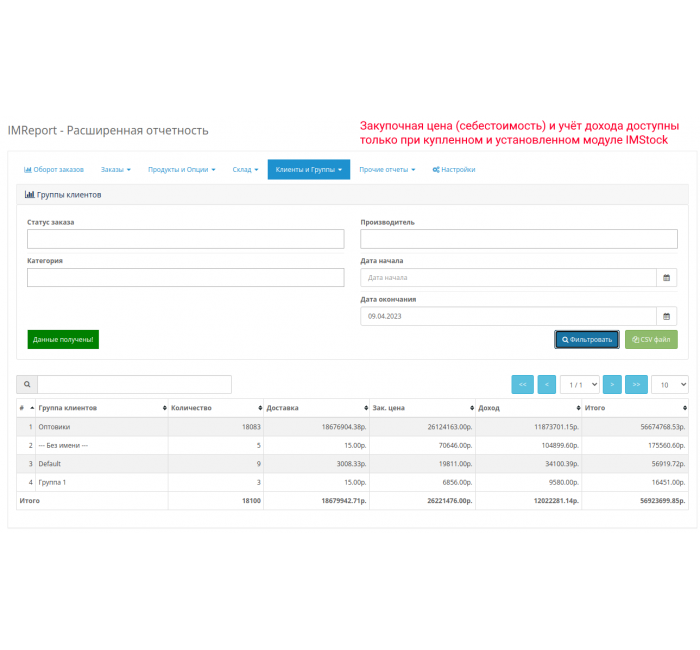The width and height of the screenshot is (700, 650).
Task: Click total value 56674768.53р.
Action: point(662,427)
